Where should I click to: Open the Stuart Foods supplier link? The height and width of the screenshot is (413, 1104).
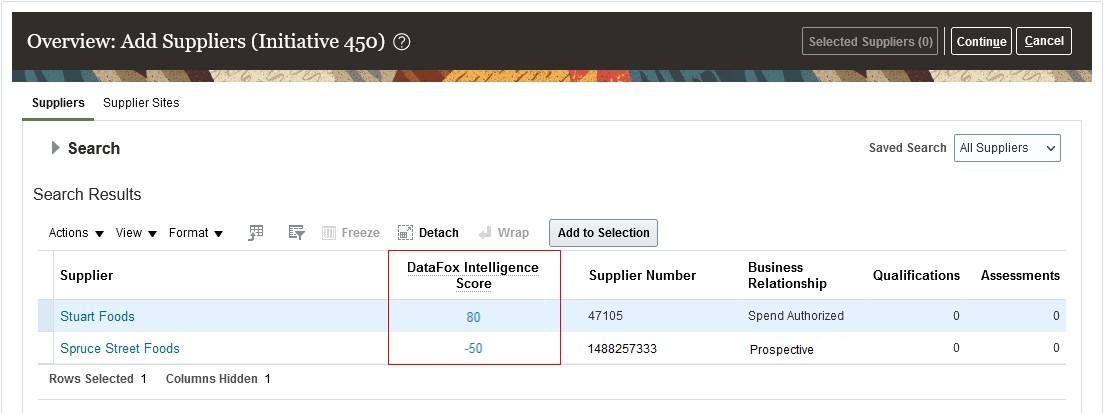[x=97, y=316]
